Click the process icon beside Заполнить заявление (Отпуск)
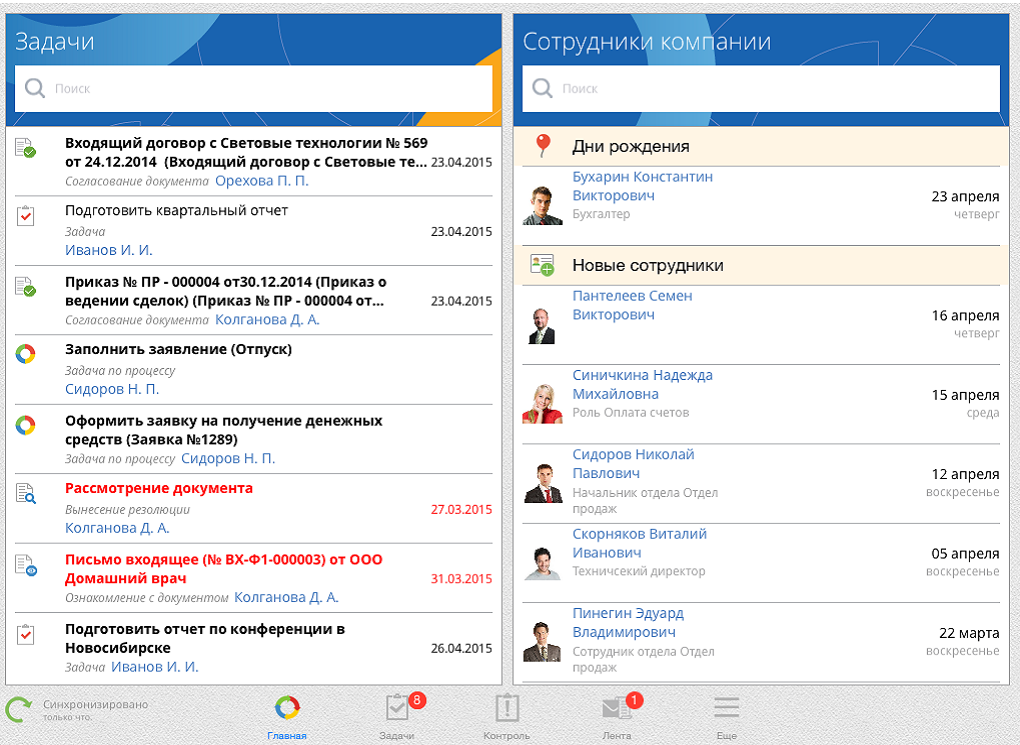The width and height of the screenshot is (1020, 745). [x=25, y=353]
